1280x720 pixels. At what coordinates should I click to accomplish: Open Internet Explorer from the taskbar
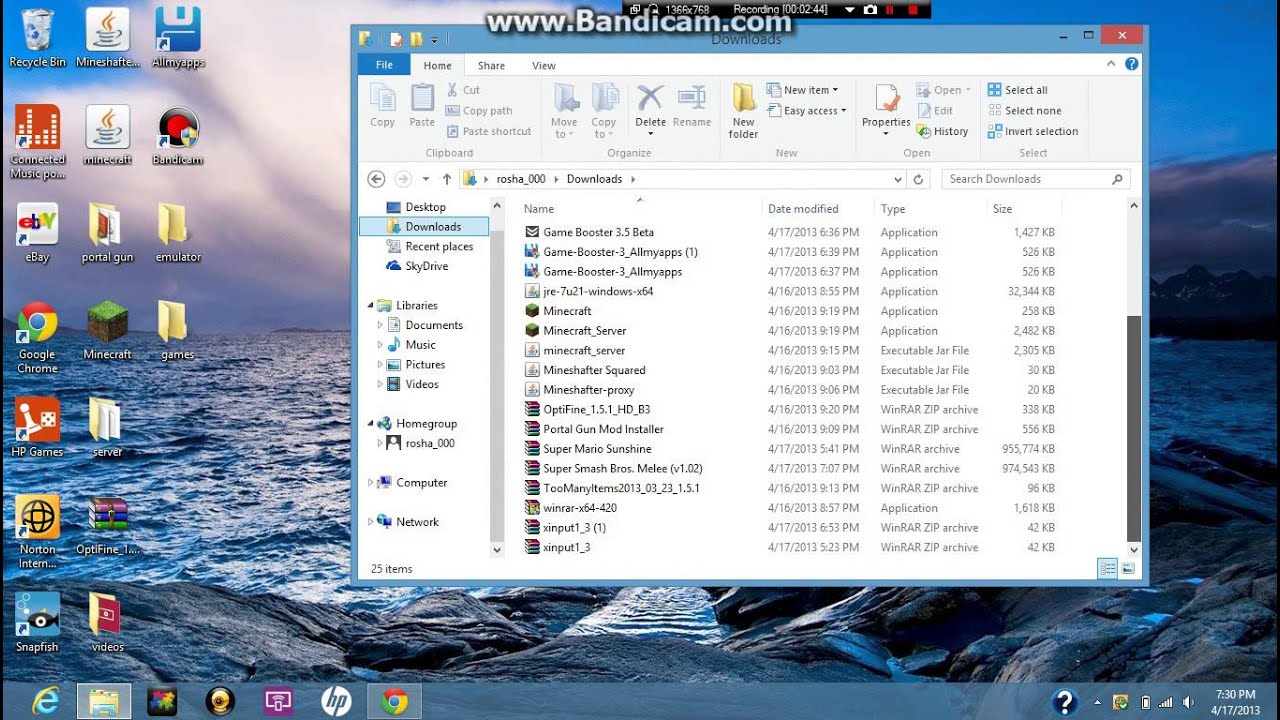pyautogui.click(x=45, y=701)
